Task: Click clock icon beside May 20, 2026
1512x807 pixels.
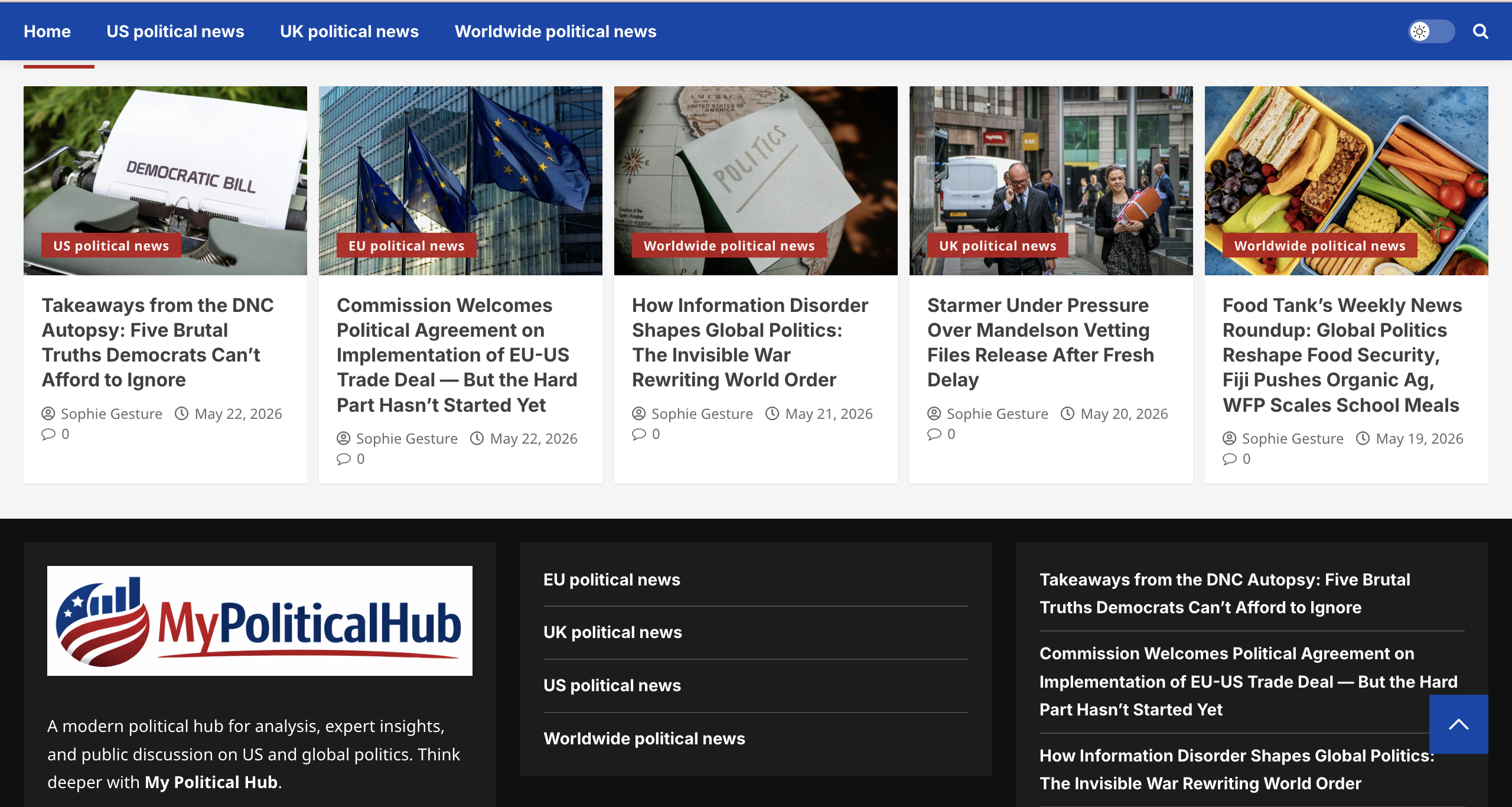Action: (1068, 414)
